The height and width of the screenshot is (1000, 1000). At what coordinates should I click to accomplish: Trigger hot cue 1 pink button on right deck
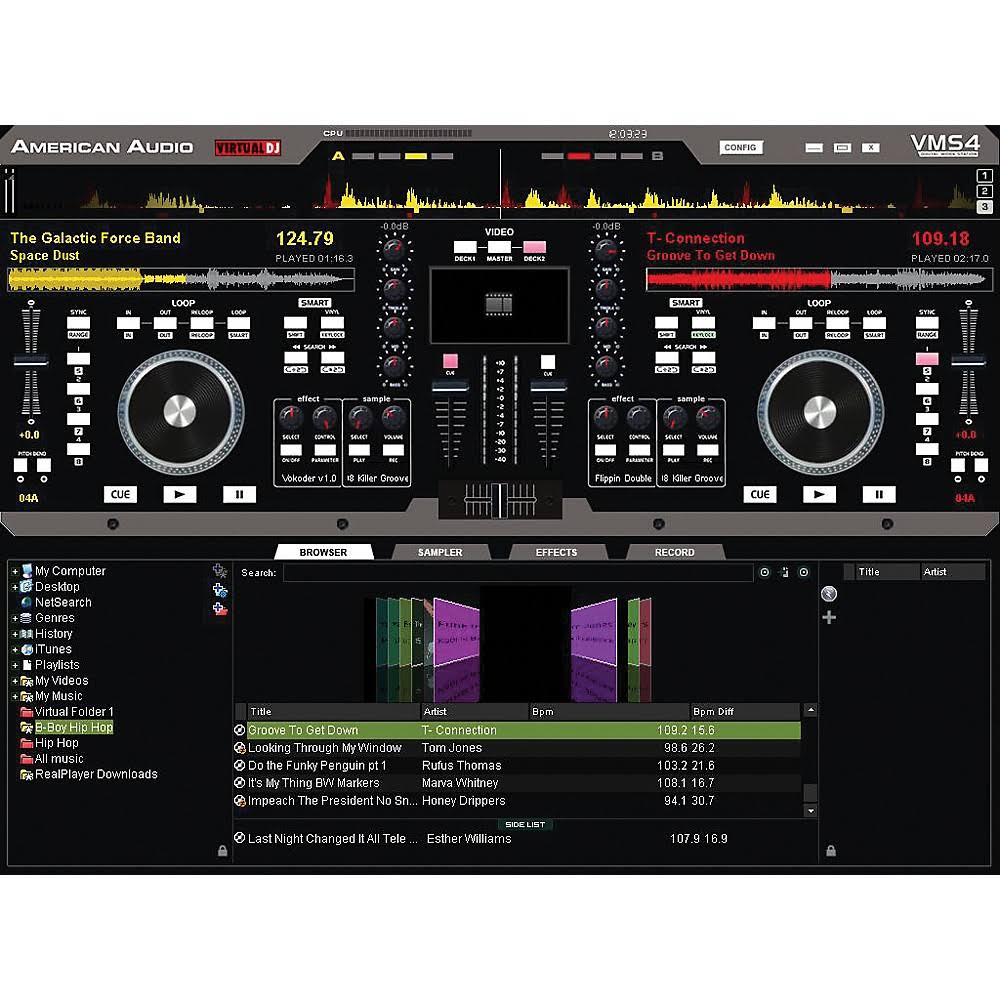pos(927,359)
